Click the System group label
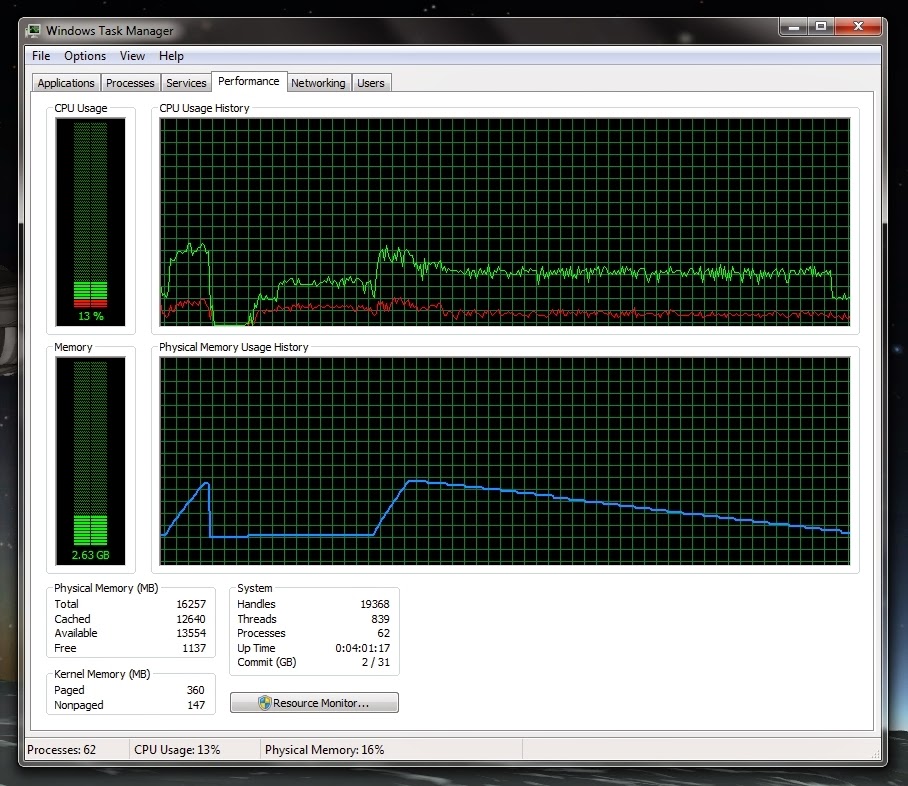The width and height of the screenshot is (908, 786). coord(254,588)
